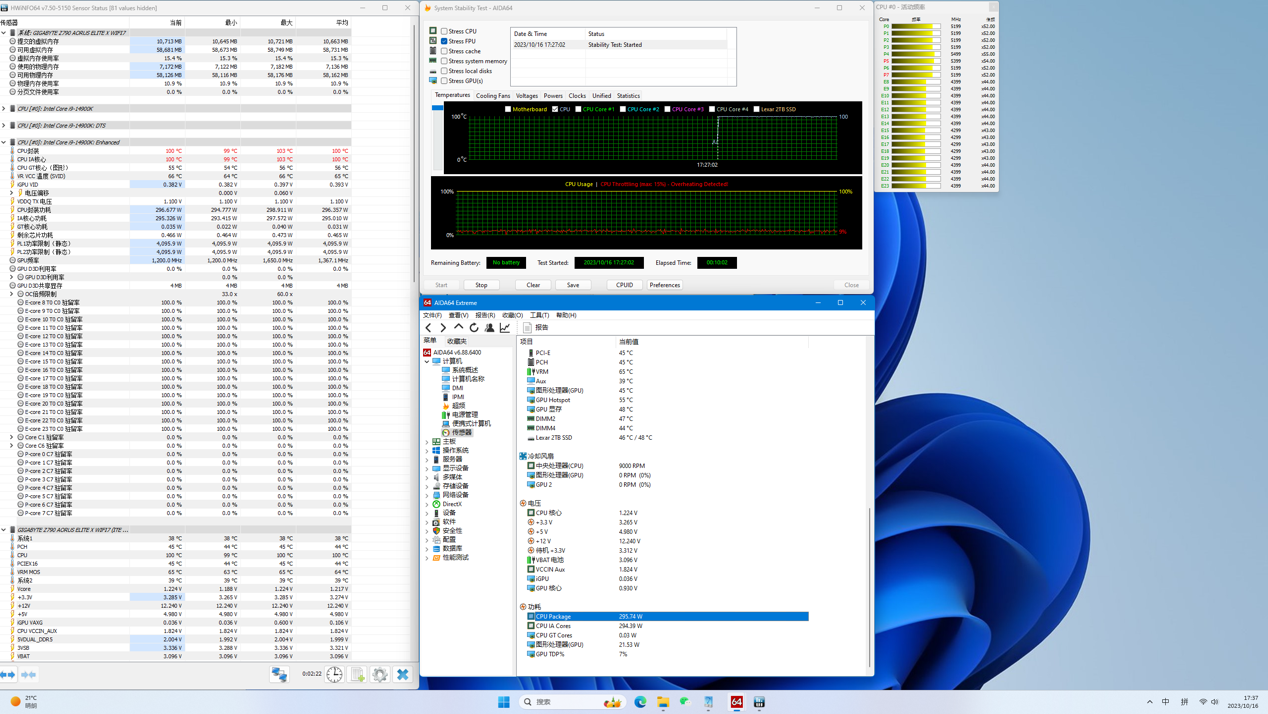This screenshot has height=714, width=1268.
Task: Open HWiNFO sensor settings gear icon
Action: pos(380,675)
